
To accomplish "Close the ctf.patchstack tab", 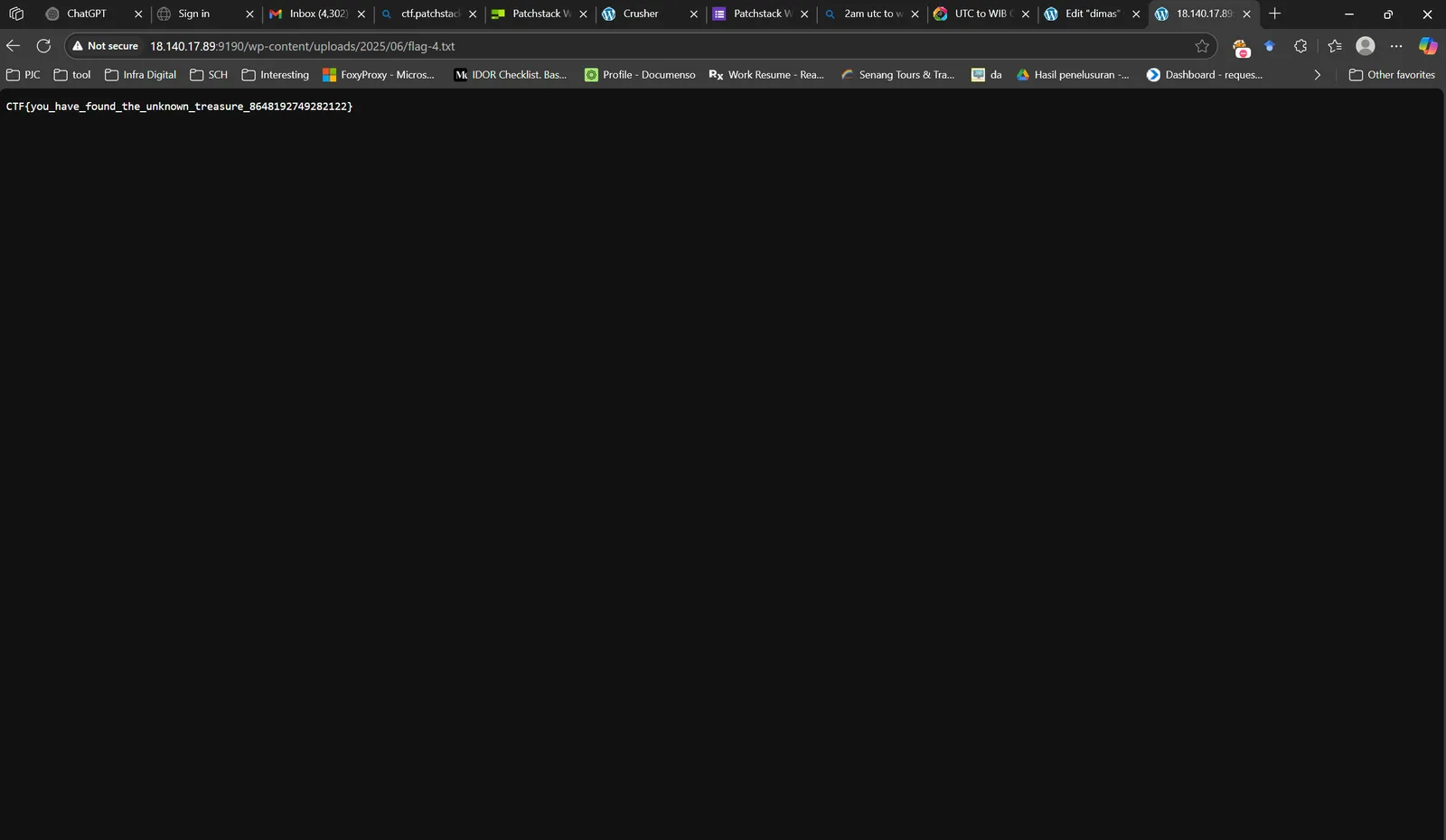I will 473,14.
